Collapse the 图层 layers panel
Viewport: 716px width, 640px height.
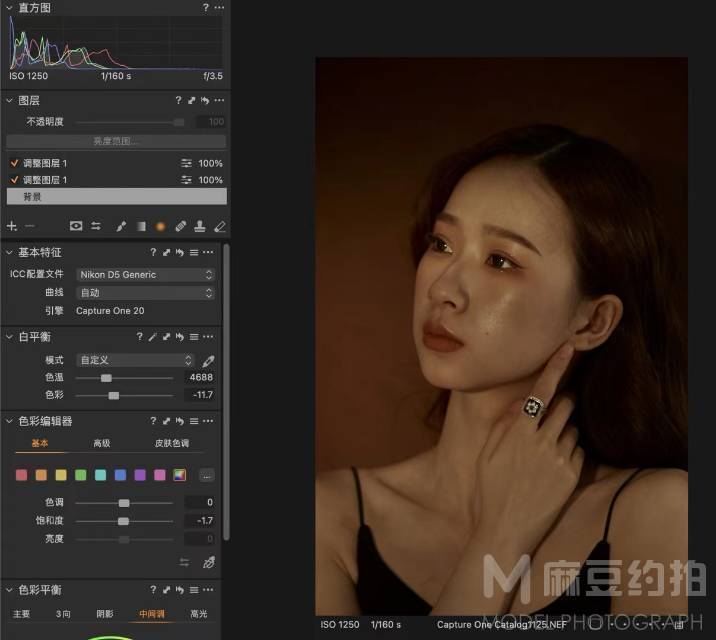[x=9, y=100]
